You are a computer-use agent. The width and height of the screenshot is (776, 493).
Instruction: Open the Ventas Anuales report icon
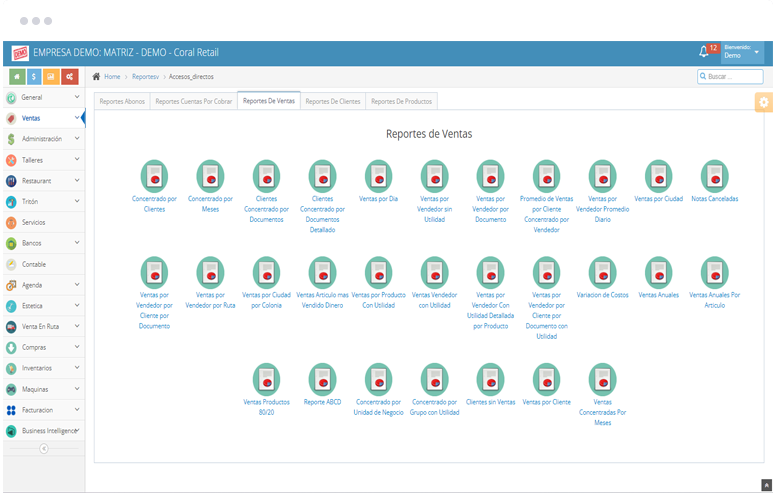point(659,273)
